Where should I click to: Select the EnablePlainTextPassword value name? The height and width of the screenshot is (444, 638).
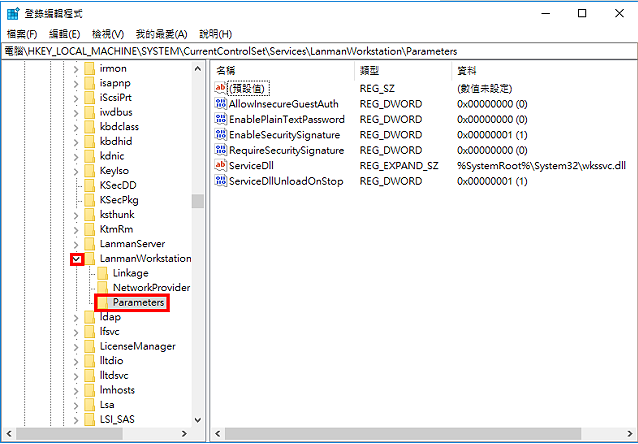287,119
